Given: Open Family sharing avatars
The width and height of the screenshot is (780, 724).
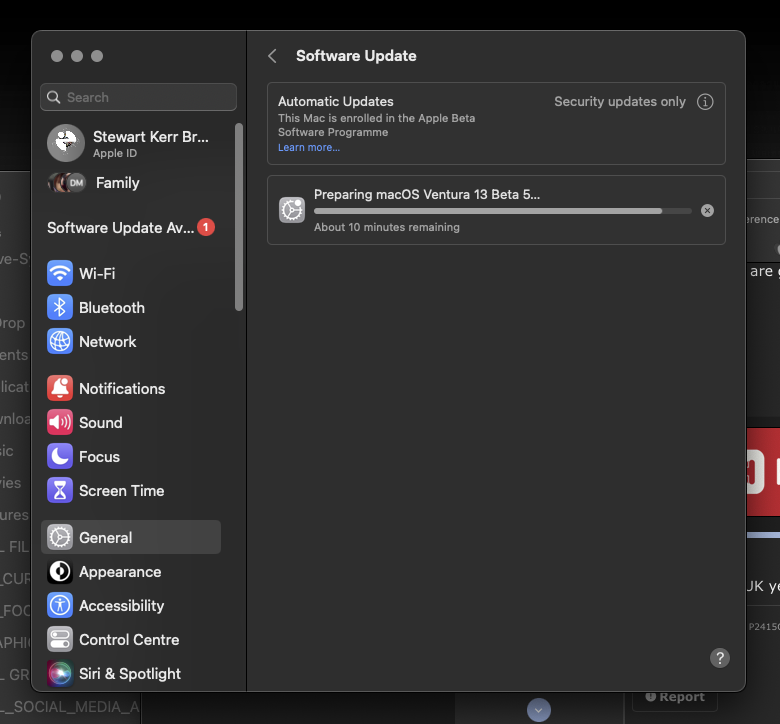Looking at the screenshot, I should [x=66, y=183].
